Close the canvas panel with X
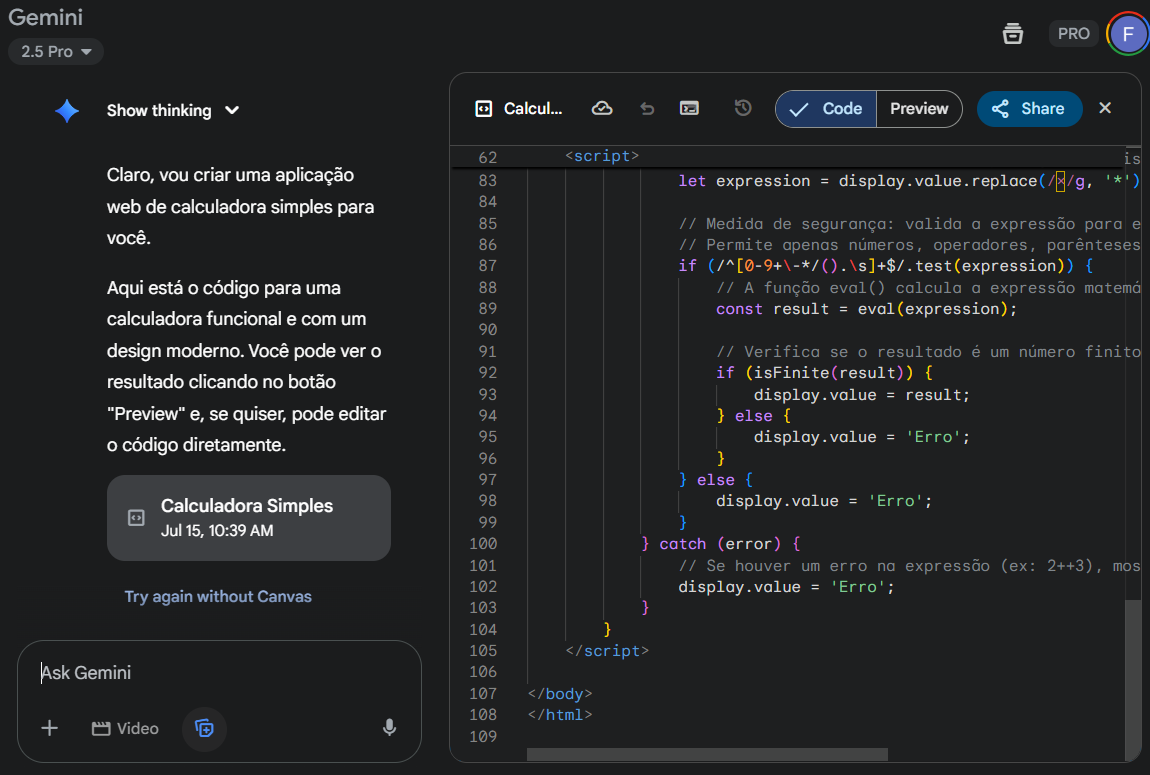The image size is (1150, 775). [x=1105, y=109]
